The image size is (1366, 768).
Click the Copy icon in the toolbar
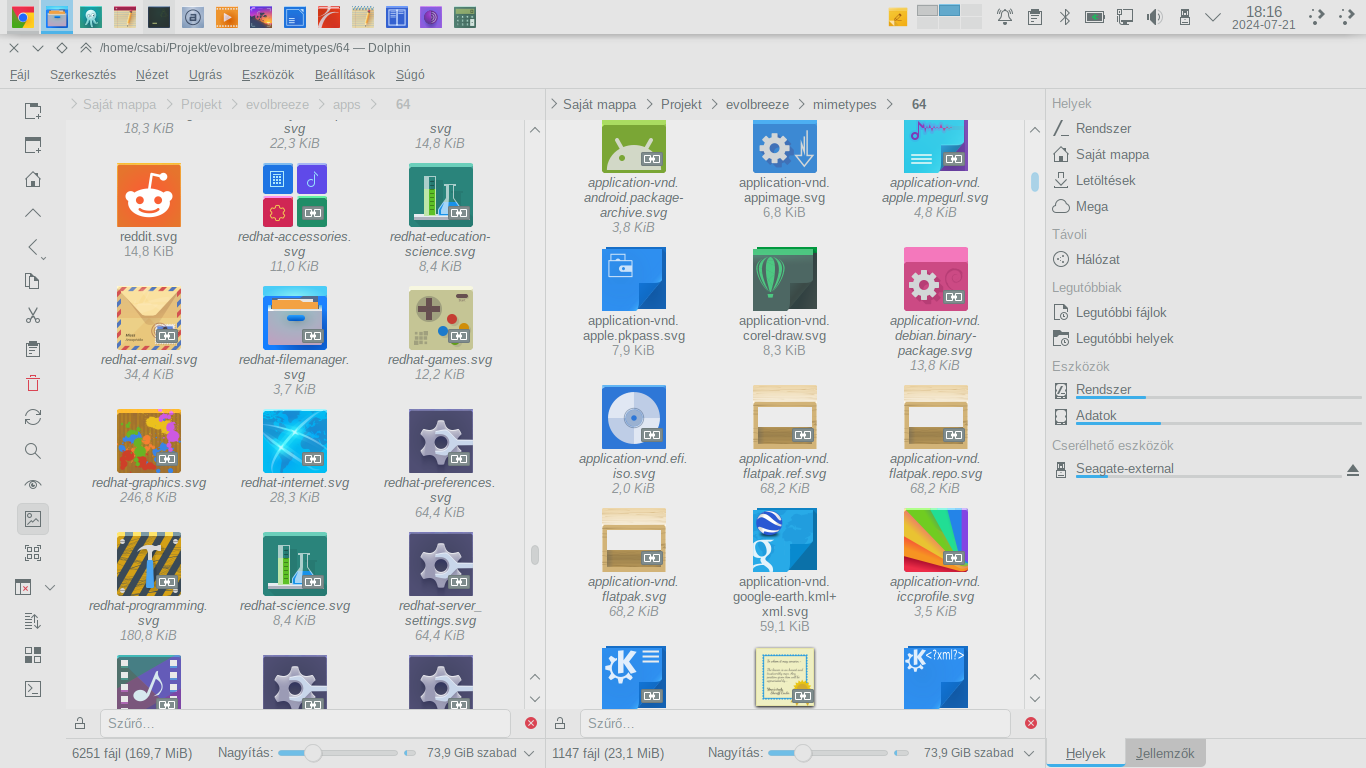point(33,281)
